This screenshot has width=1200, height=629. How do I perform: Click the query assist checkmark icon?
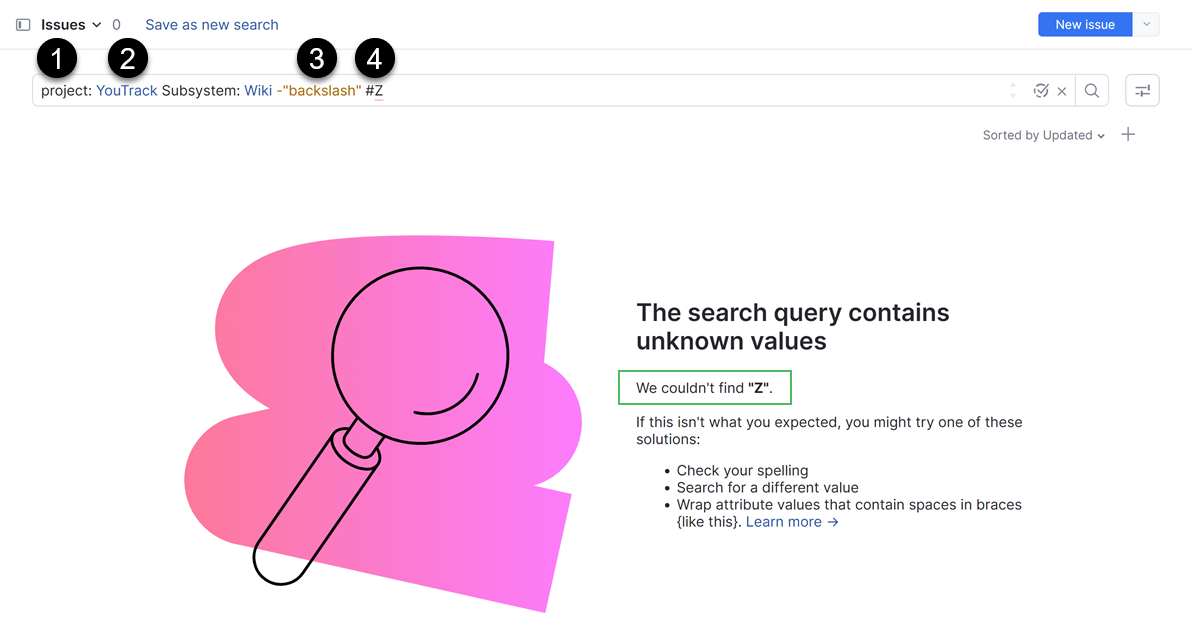[1041, 91]
